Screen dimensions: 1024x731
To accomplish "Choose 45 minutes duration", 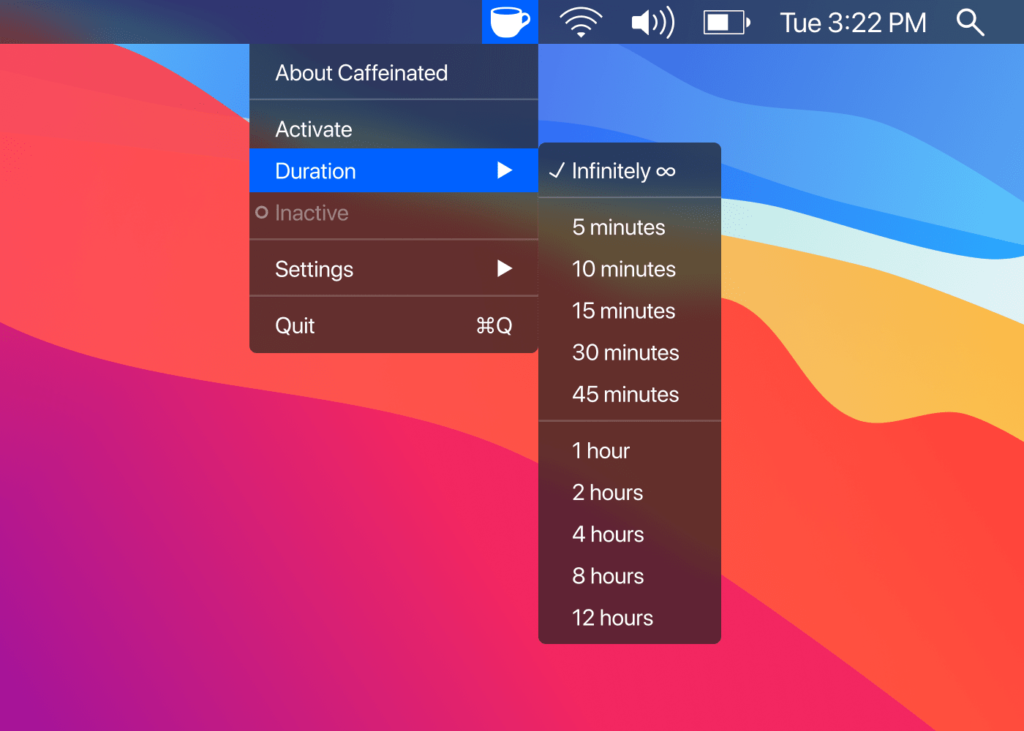I will click(624, 394).
